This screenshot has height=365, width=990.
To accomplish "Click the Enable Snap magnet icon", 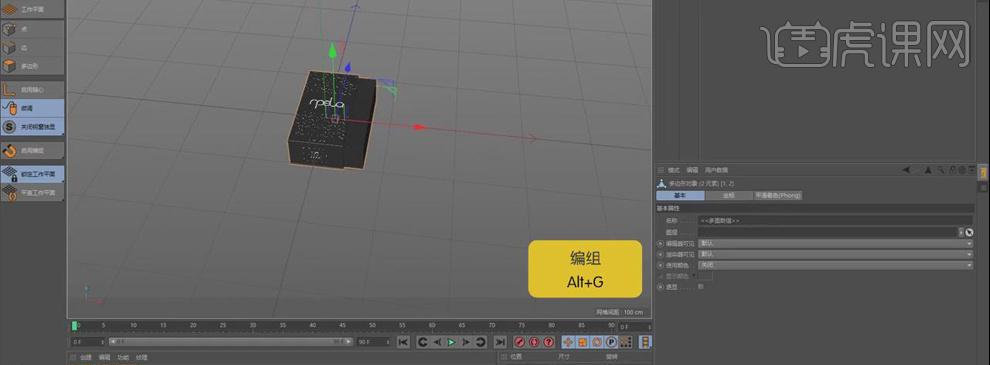I will (x=9, y=151).
